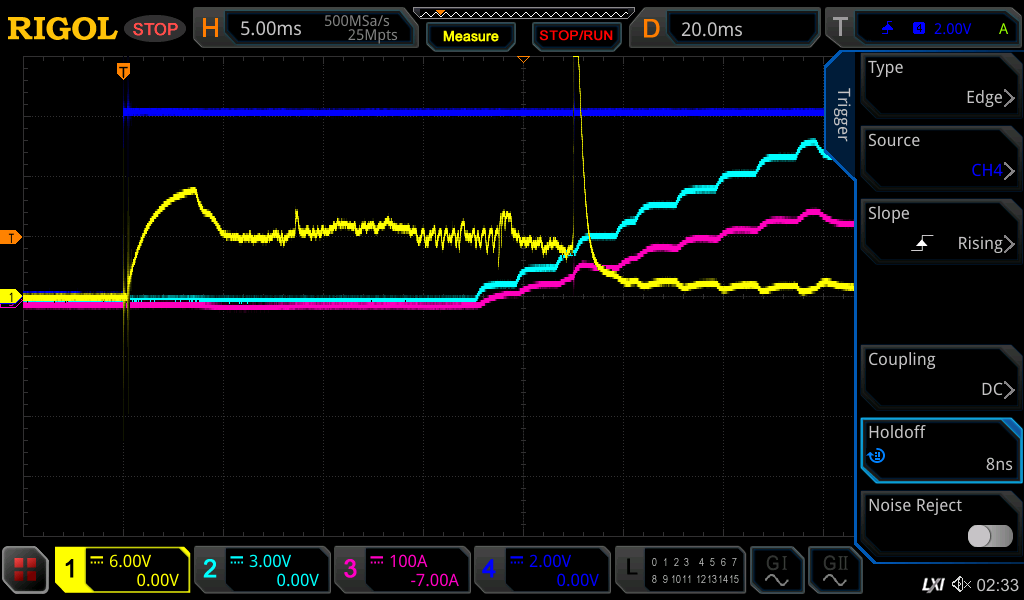Click the GI signal generator icon

click(776, 570)
